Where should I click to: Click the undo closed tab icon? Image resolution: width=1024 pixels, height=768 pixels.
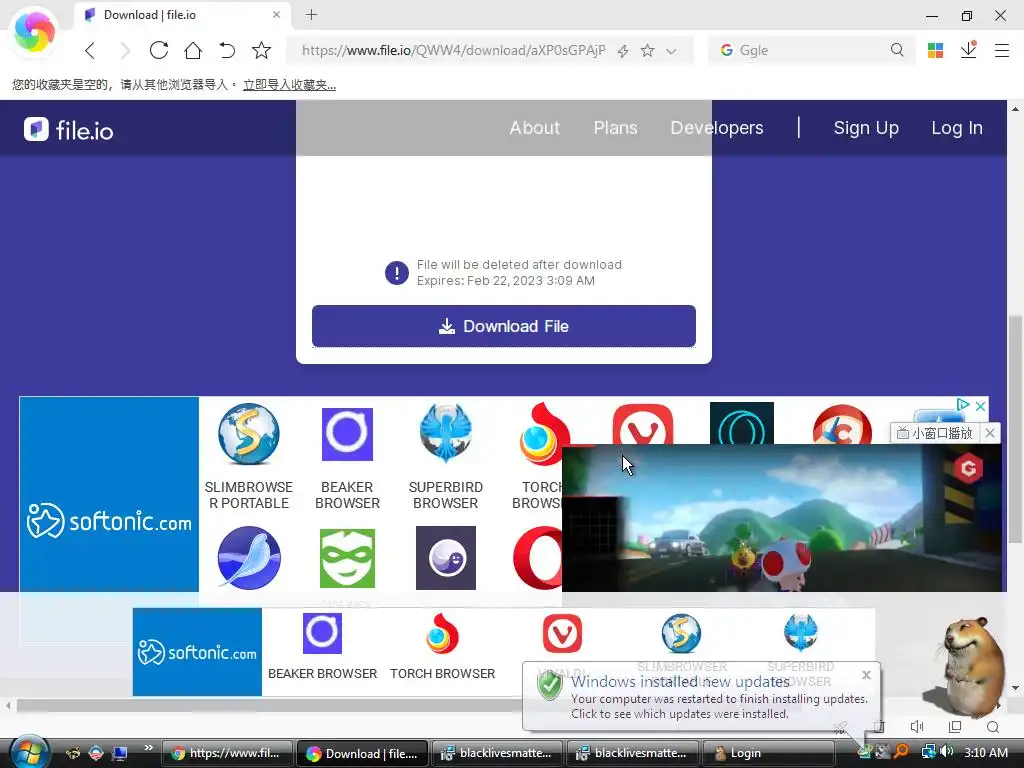(x=227, y=50)
